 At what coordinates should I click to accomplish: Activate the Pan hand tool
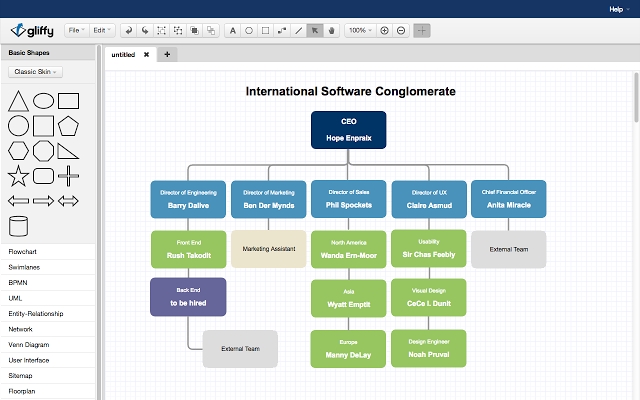click(332, 31)
